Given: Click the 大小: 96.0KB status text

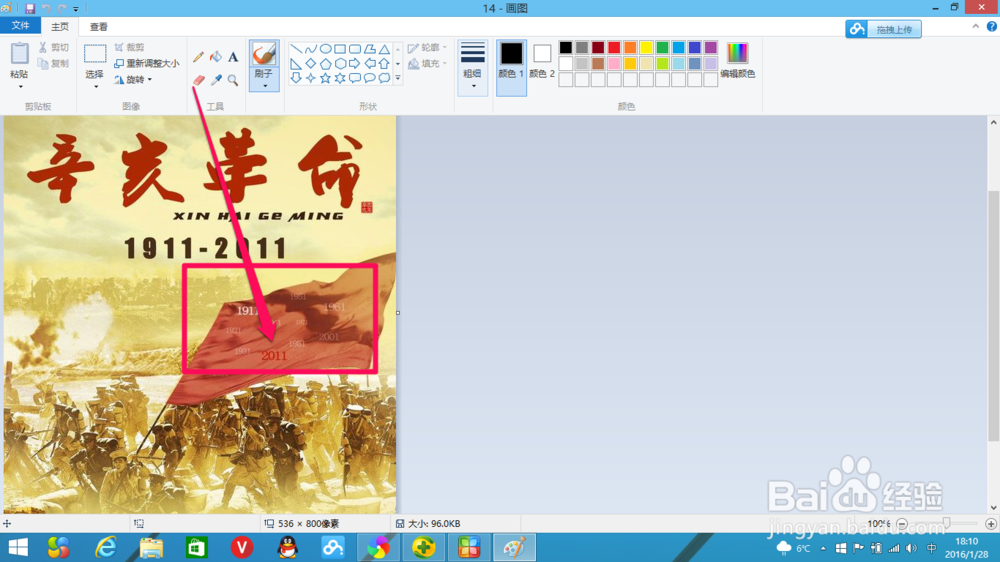Looking at the screenshot, I should click(434, 524).
